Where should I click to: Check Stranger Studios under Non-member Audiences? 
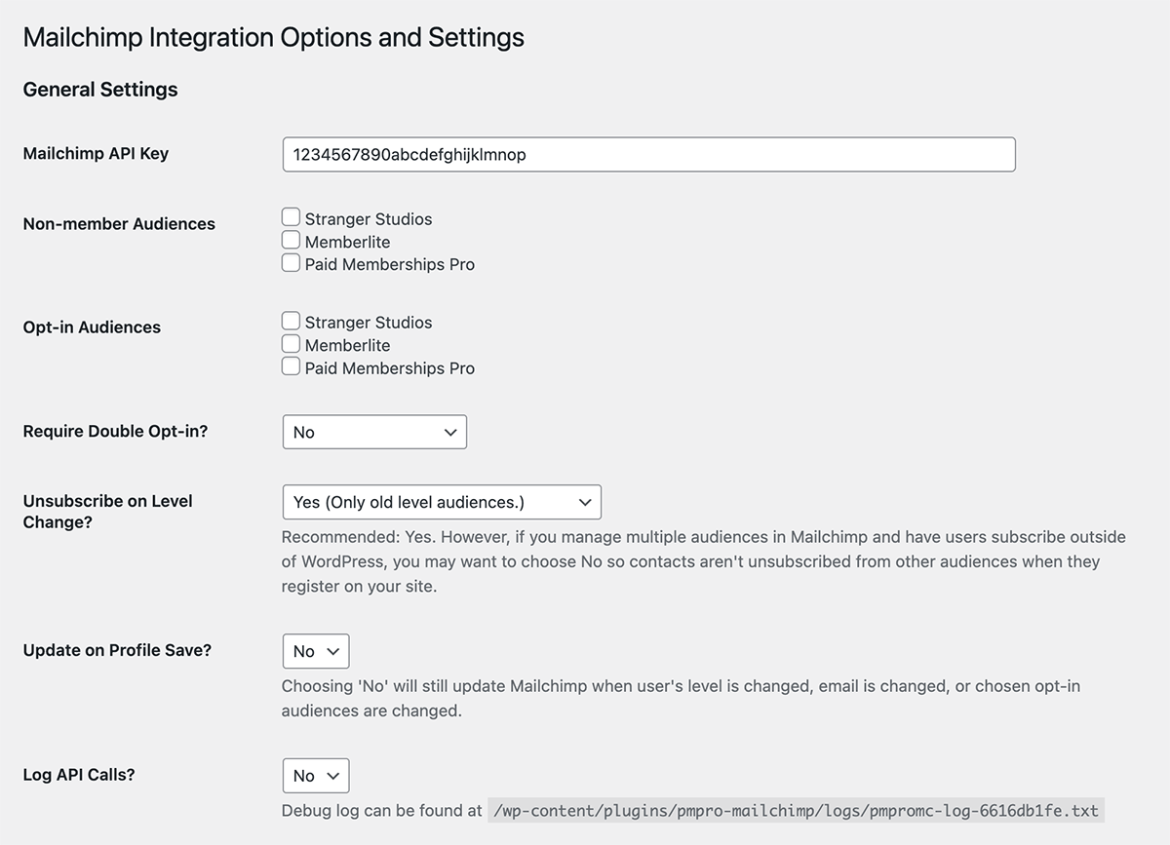click(291, 217)
